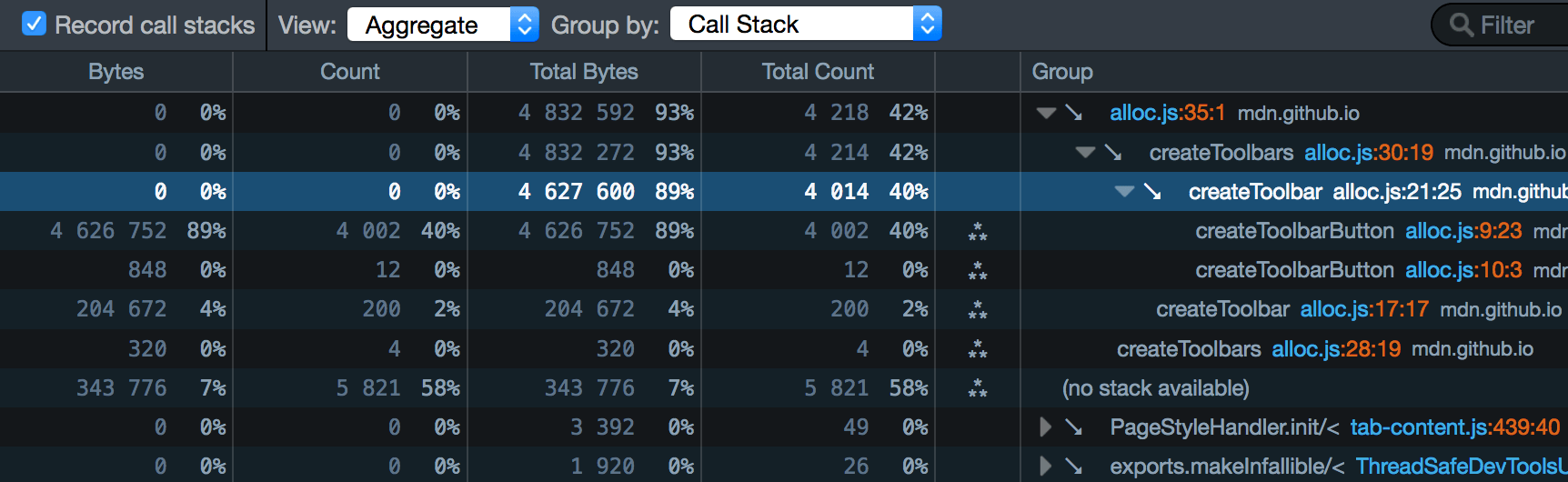The width and height of the screenshot is (1568, 482).
Task: Collapse the createToolbar alloc.js:21:25 row
Action: (x=1124, y=192)
